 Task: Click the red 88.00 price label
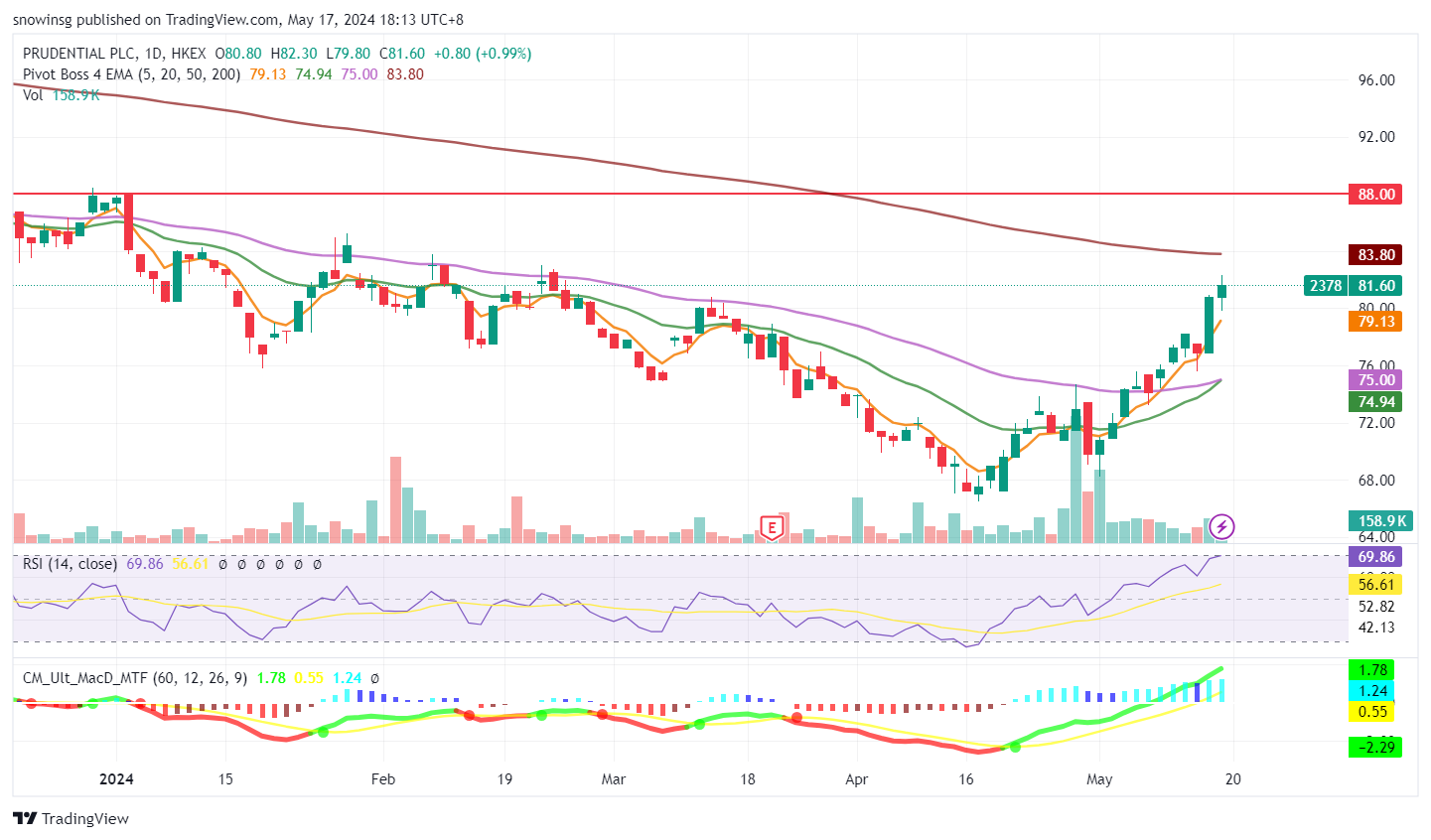1375,195
